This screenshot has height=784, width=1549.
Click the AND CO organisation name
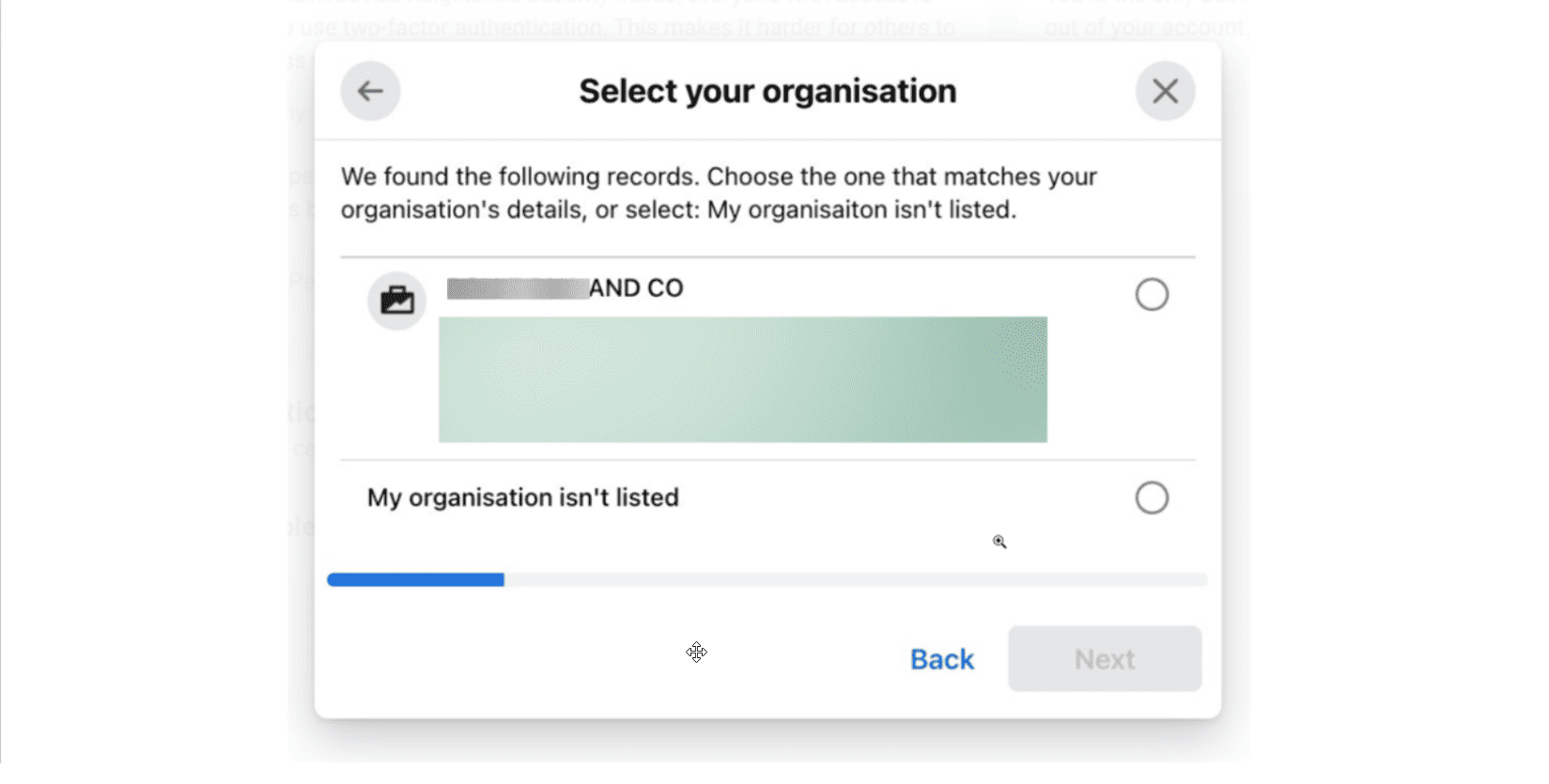636,288
